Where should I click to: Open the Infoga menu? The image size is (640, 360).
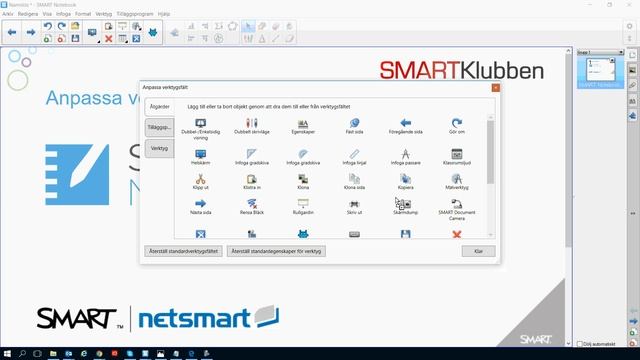coord(63,14)
